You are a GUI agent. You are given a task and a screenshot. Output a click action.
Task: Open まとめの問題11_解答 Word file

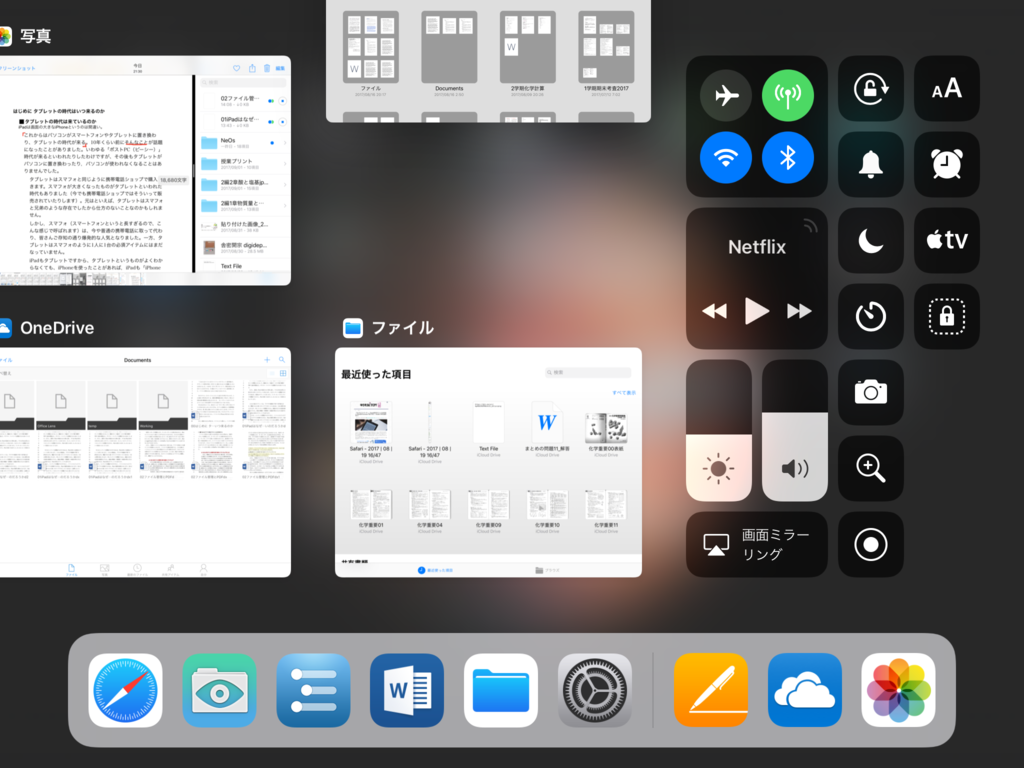[x=547, y=428]
